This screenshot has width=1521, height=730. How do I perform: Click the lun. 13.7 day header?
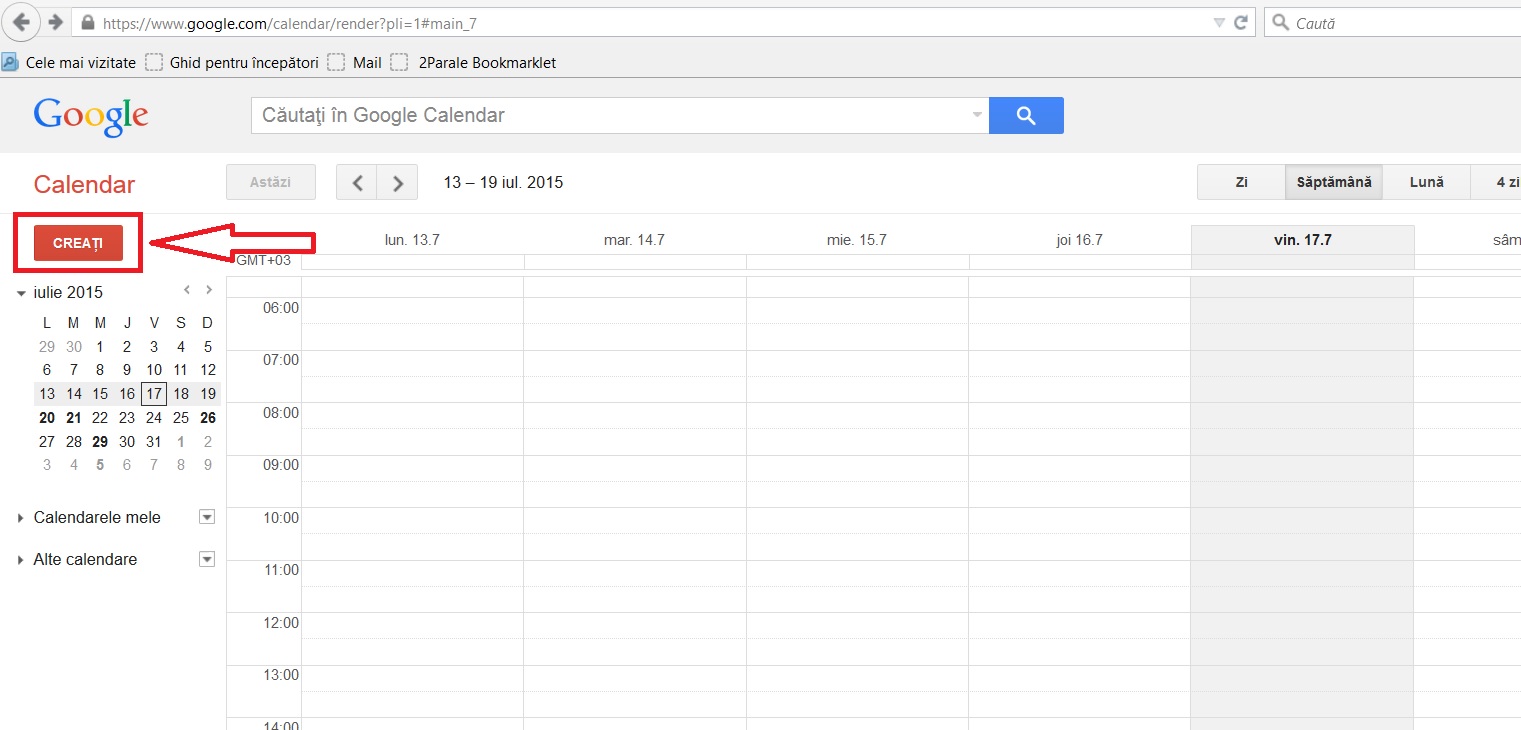coord(412,240)
